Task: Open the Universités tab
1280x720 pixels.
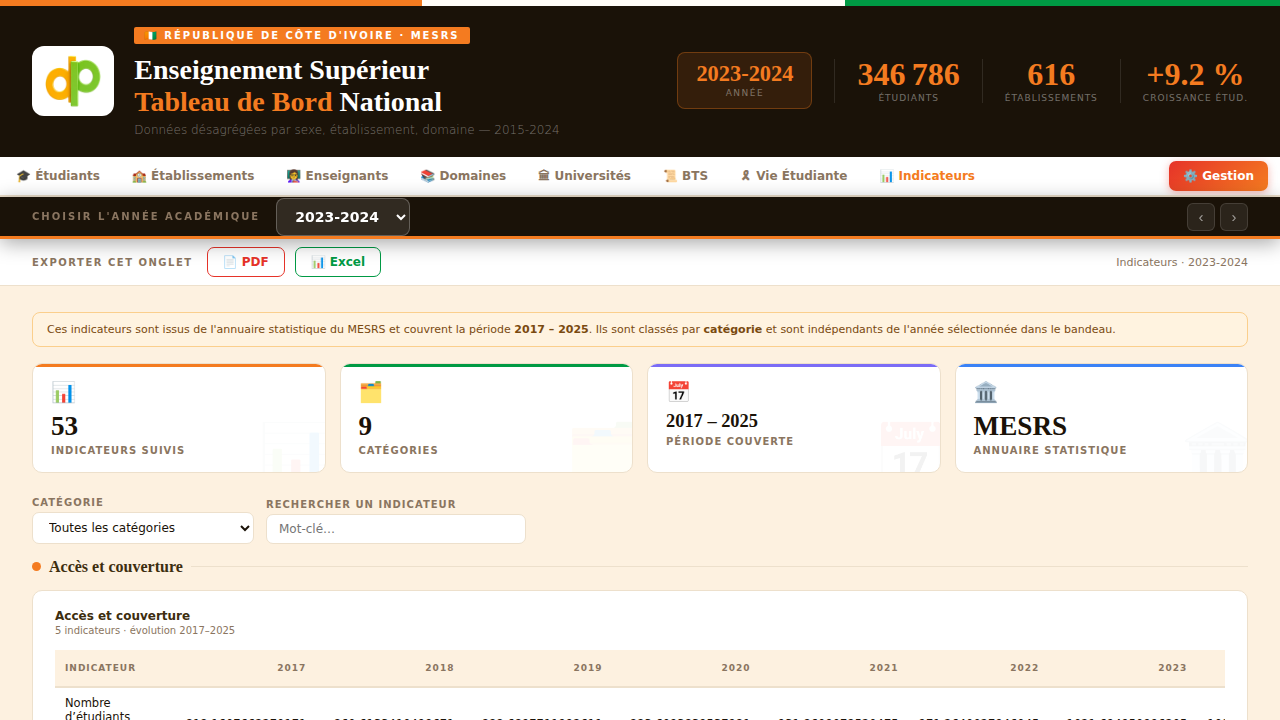Action: click(584, 176)
